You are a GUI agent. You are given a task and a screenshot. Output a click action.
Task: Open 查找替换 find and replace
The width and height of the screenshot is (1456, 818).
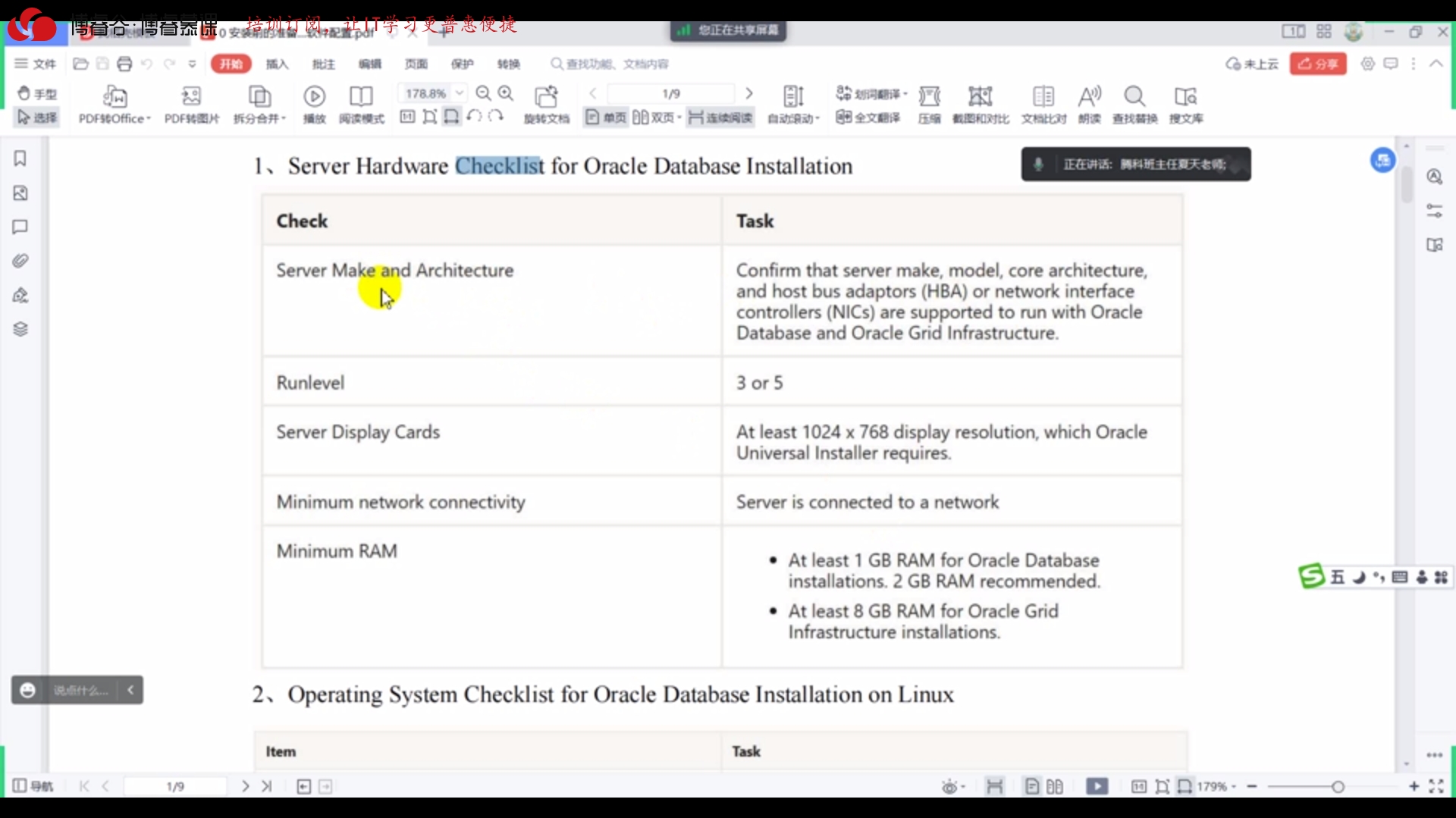(1135, 105)
